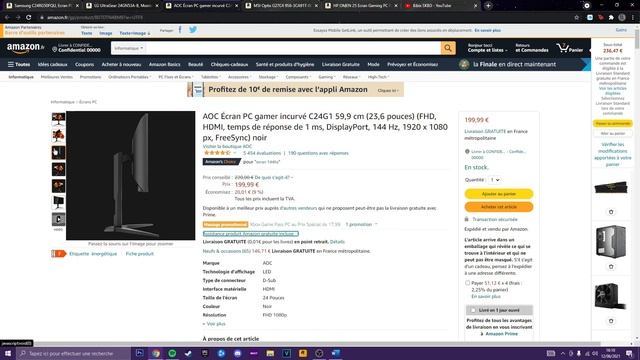Expand the Gaming submenu
This screenshot has width=640, height=360.
[x=327, y=77]
